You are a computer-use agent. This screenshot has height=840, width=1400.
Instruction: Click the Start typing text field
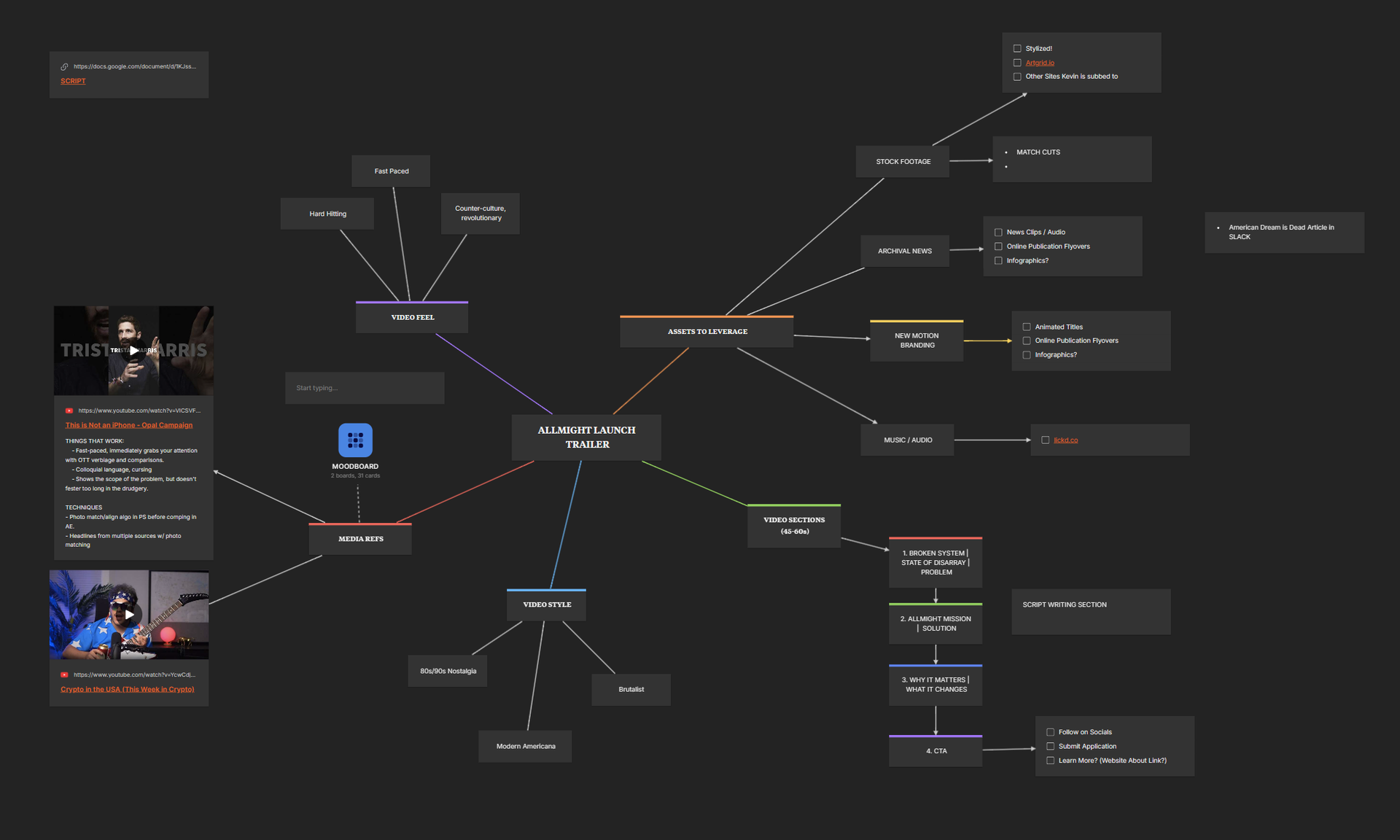coord(365,387)
